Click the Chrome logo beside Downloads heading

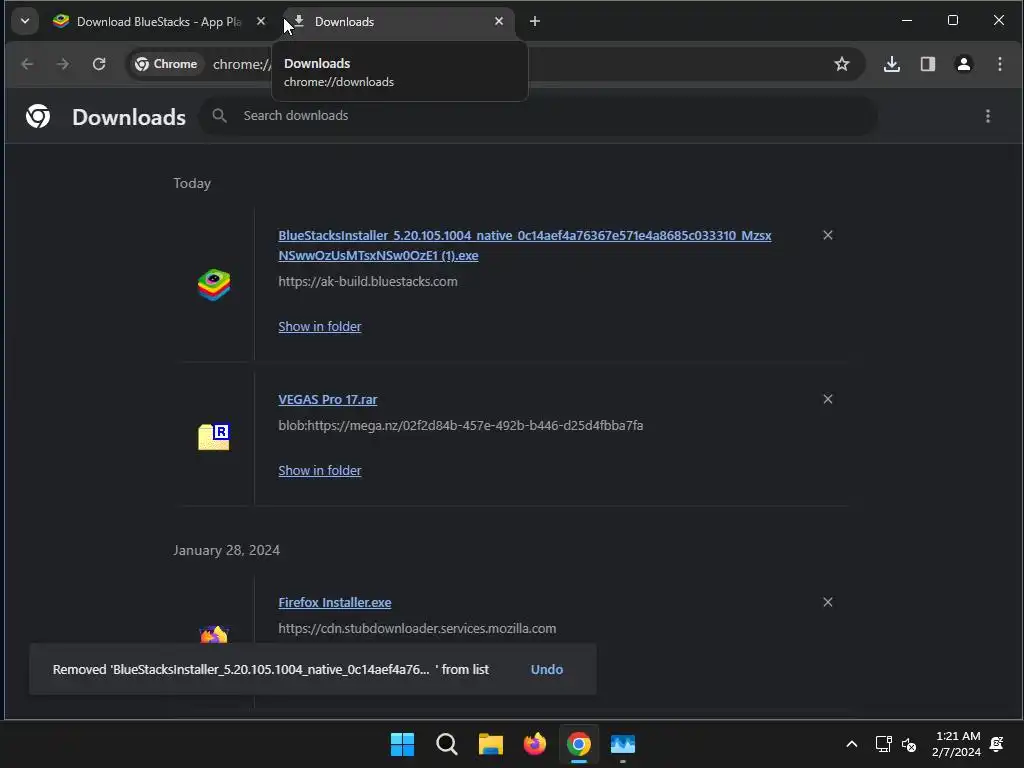point(38,116)
